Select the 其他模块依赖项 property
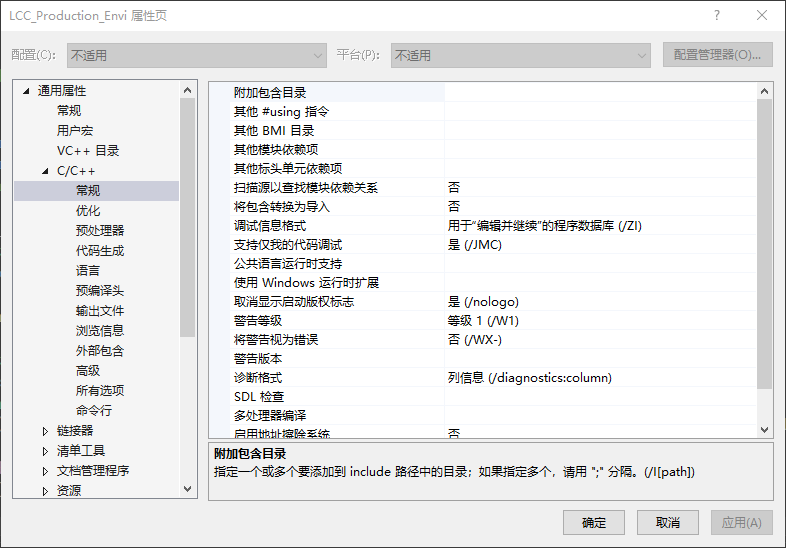This screenshot has height=548, width=786. [x=276, y=150]
